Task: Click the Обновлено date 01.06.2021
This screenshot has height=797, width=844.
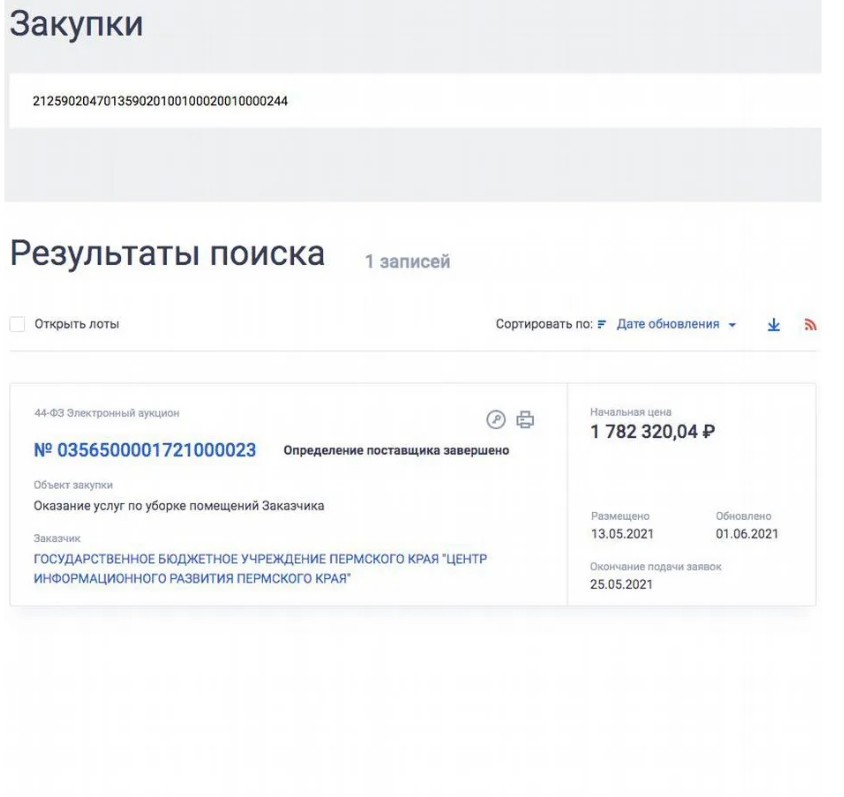Action: pos(747,534)
